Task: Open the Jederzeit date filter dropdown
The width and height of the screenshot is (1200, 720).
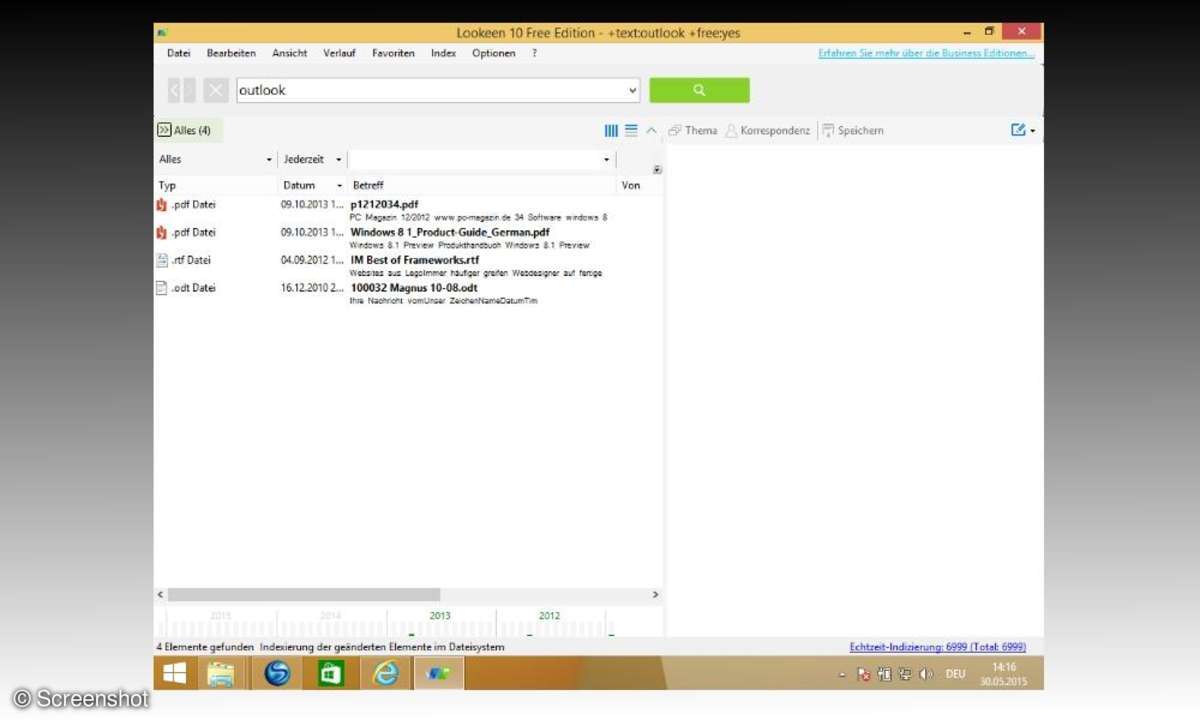Action: [338, 160]
